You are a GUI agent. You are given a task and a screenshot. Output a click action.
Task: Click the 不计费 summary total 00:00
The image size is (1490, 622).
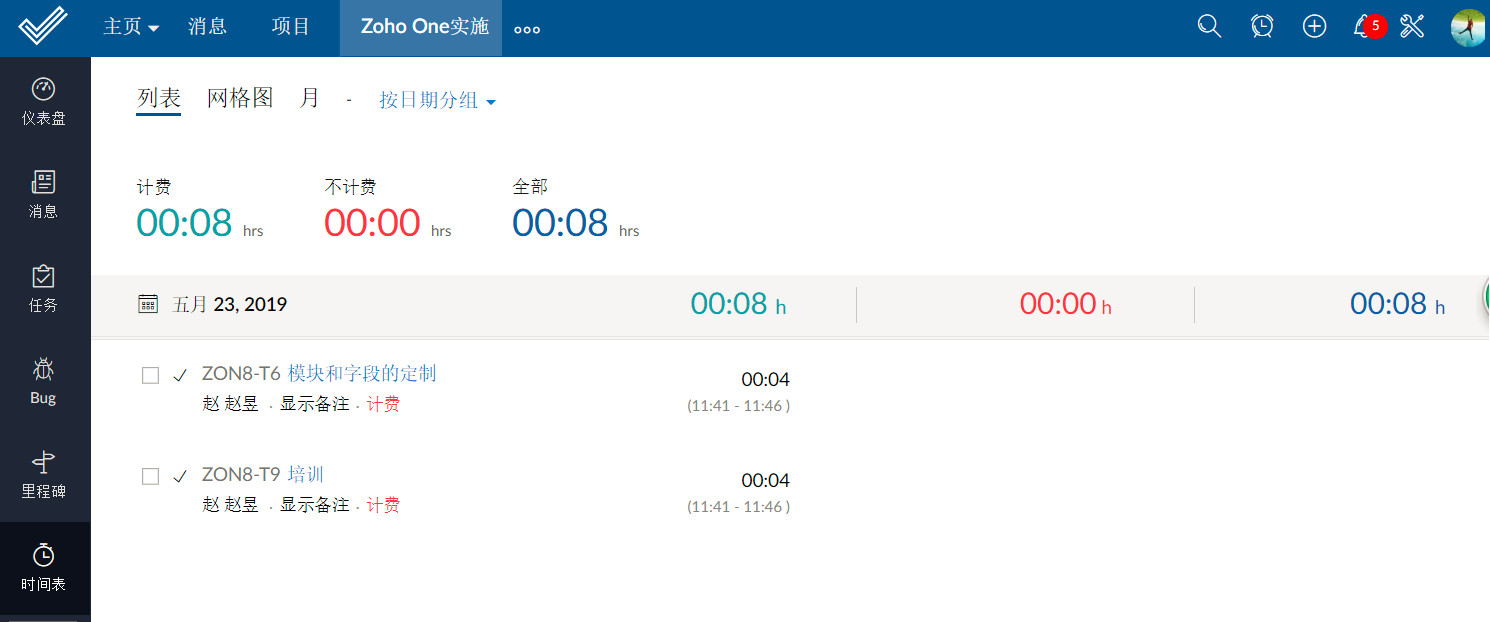372,222
